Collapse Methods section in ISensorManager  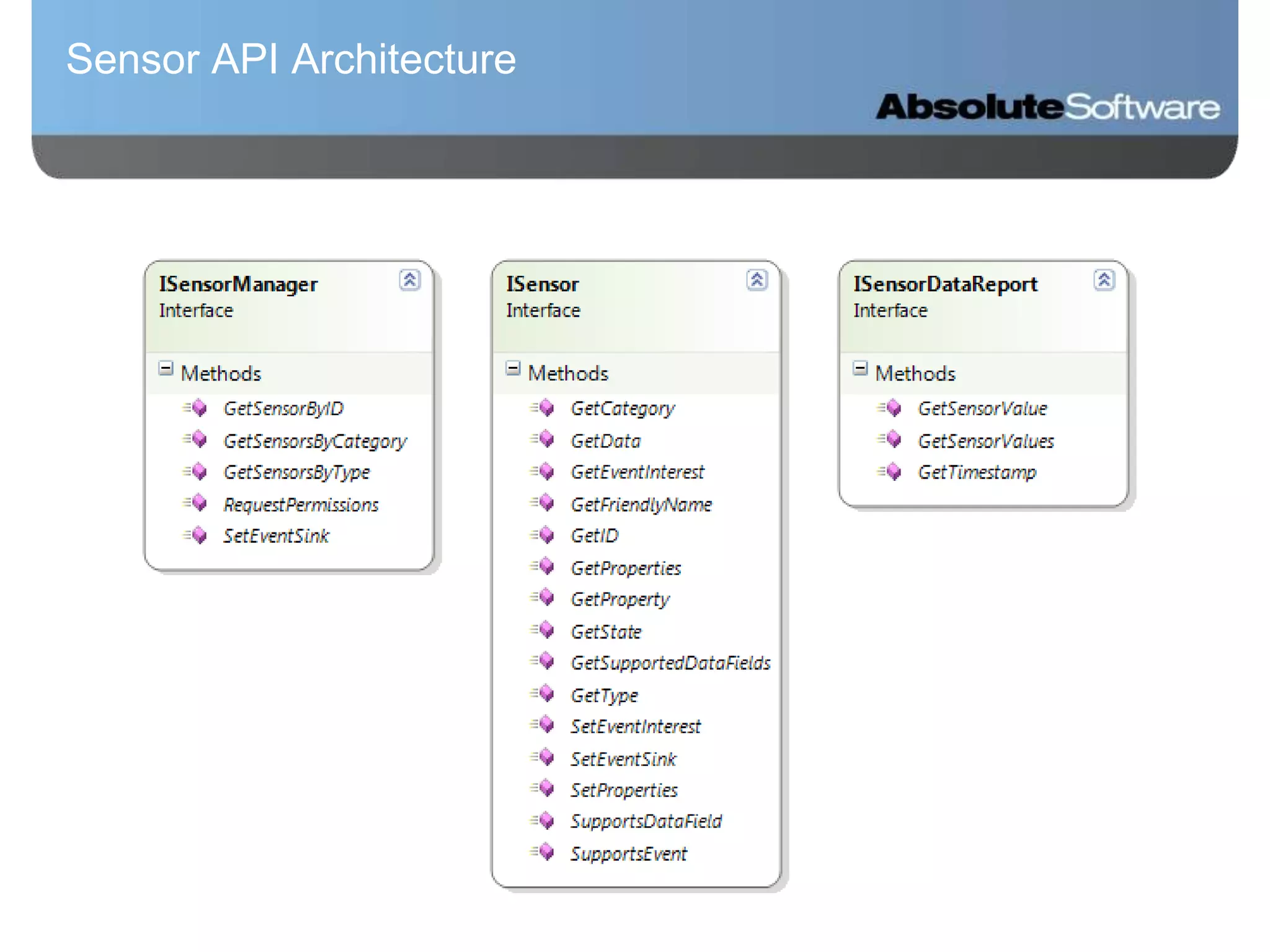point(166,369)
